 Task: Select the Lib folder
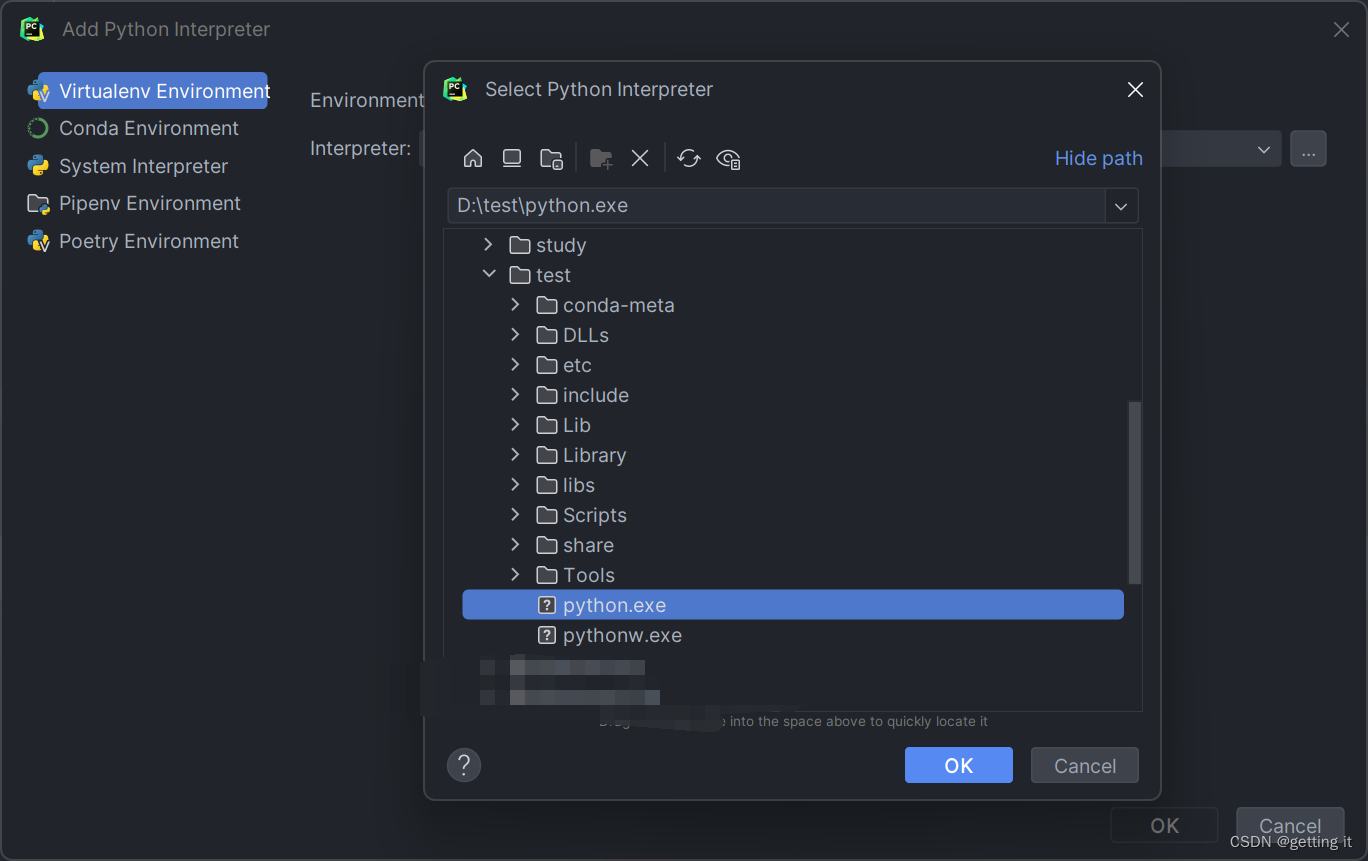click(577, 425)
